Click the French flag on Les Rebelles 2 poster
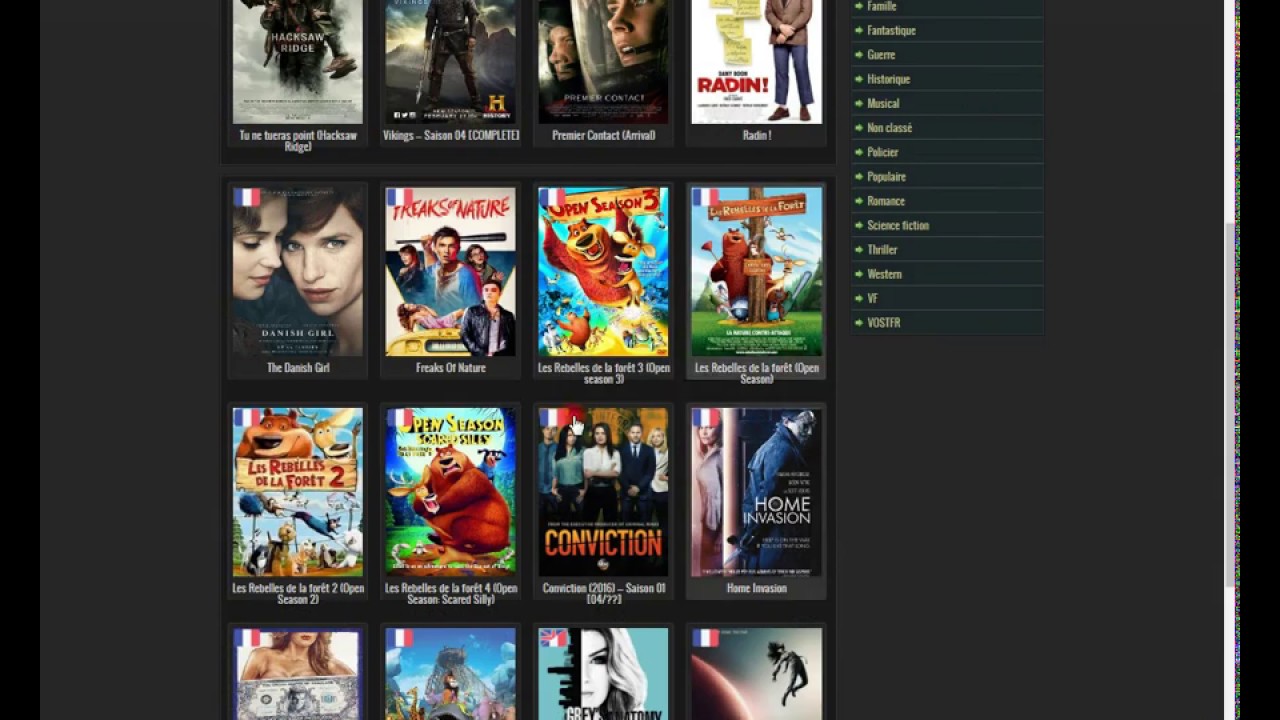 [x=247, y=417]
